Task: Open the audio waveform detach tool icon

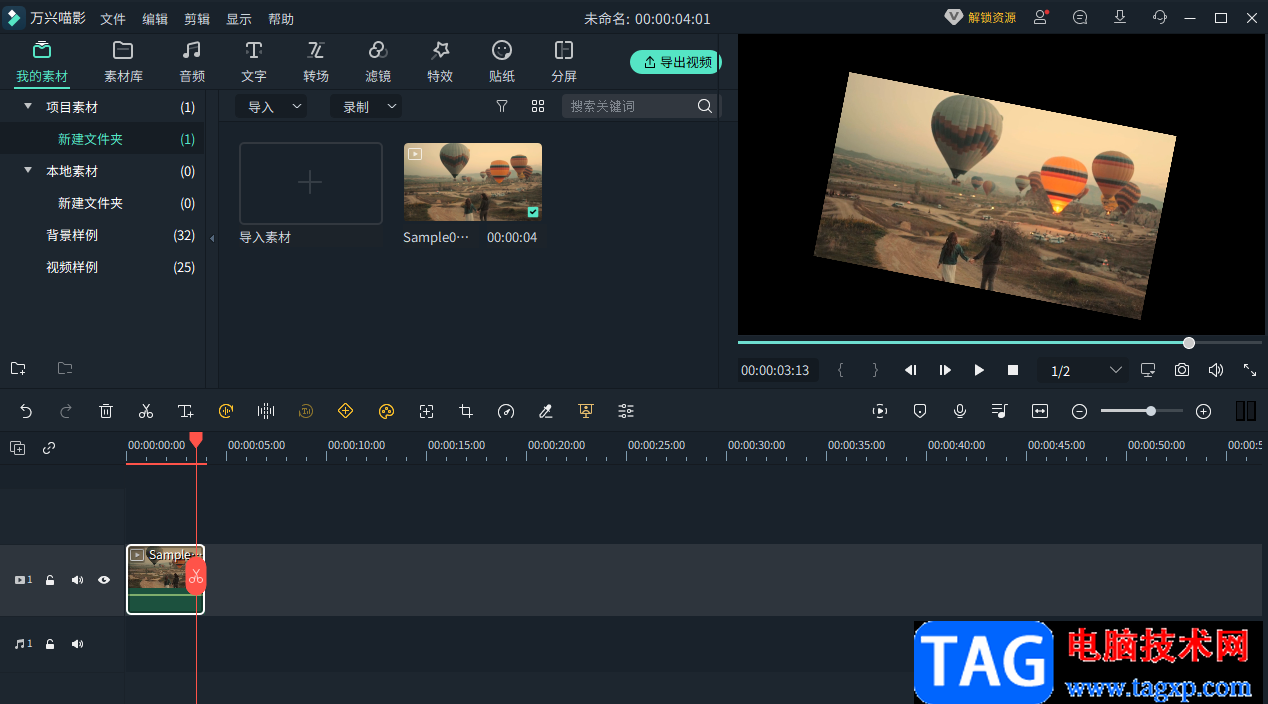Action: (266, 411)
